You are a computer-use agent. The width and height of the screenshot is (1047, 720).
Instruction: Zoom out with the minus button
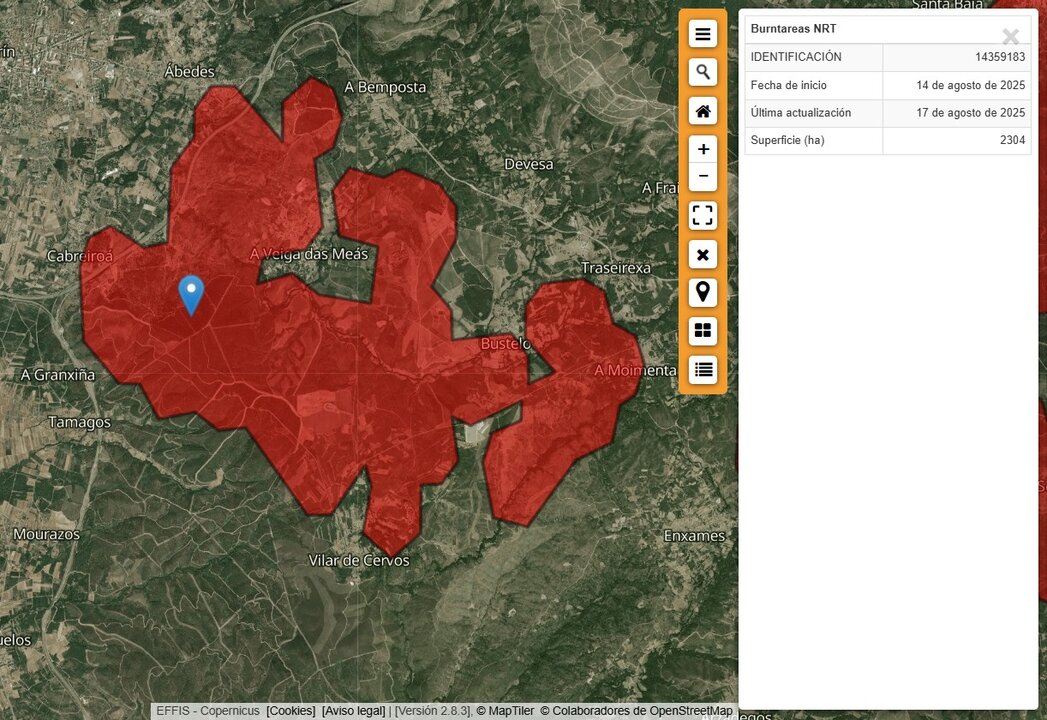pyautogui.click(x=702, y=177)
